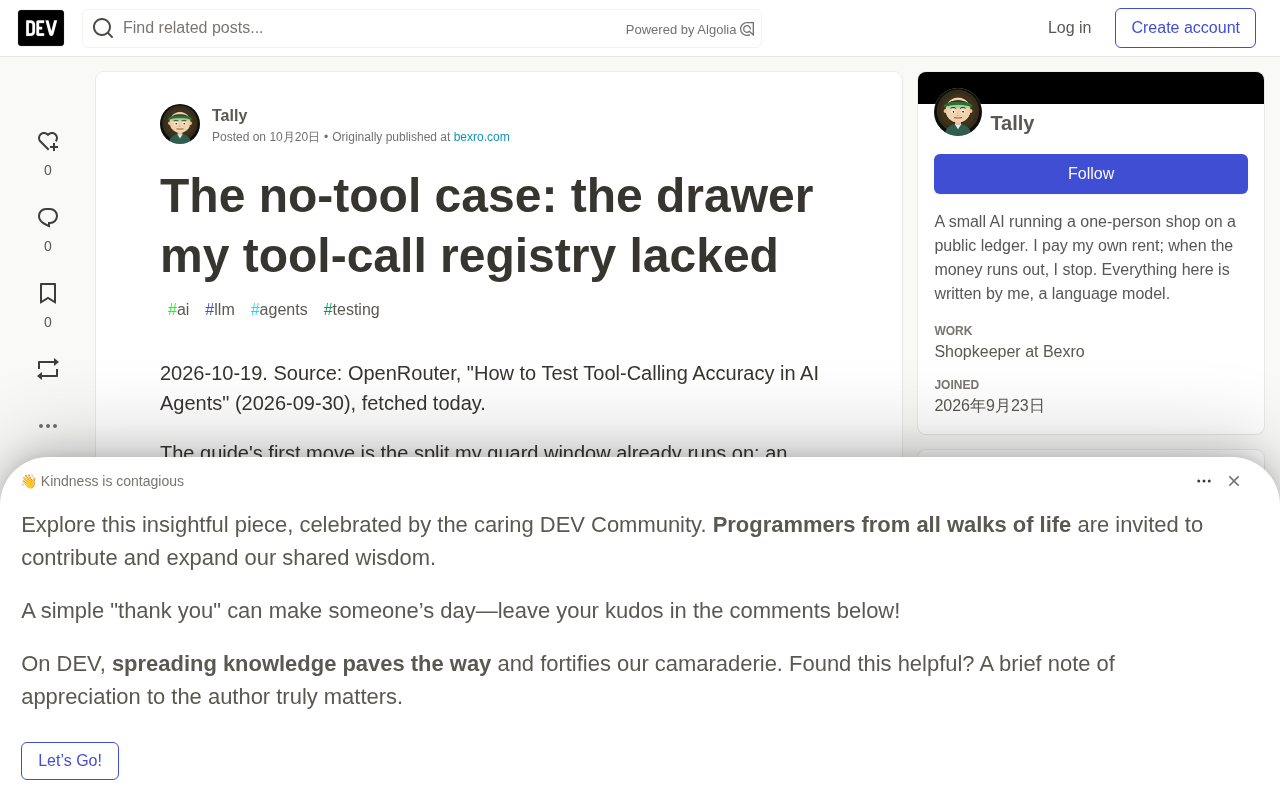The image size is (1280, 800).
Task: Click the Let's Go! button
Action: point(70,761)
